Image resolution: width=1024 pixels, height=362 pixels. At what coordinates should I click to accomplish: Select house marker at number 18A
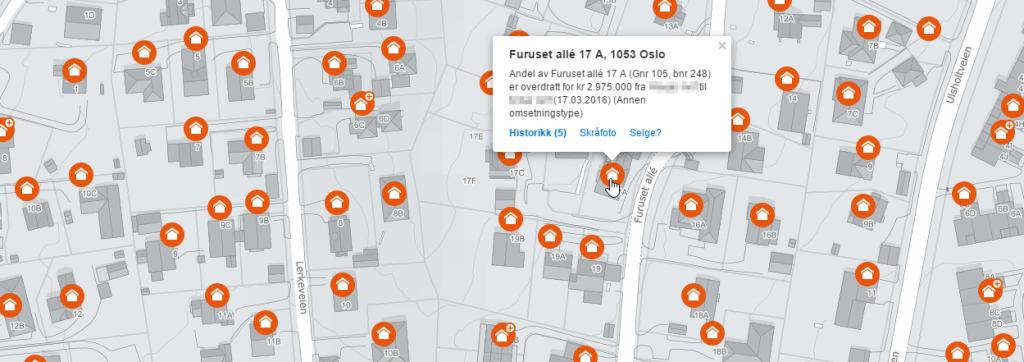pyautogui.click(x=693, y=295)
